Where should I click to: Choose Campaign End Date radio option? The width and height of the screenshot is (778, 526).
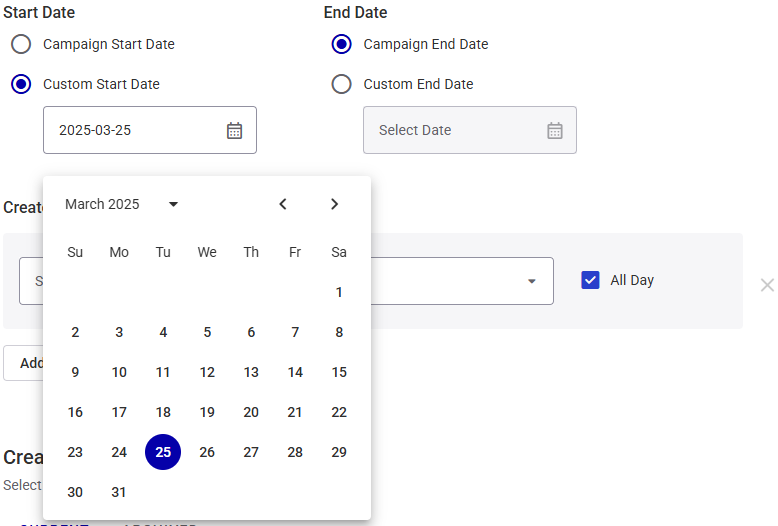pyautogui.click(x=341, y=44)
